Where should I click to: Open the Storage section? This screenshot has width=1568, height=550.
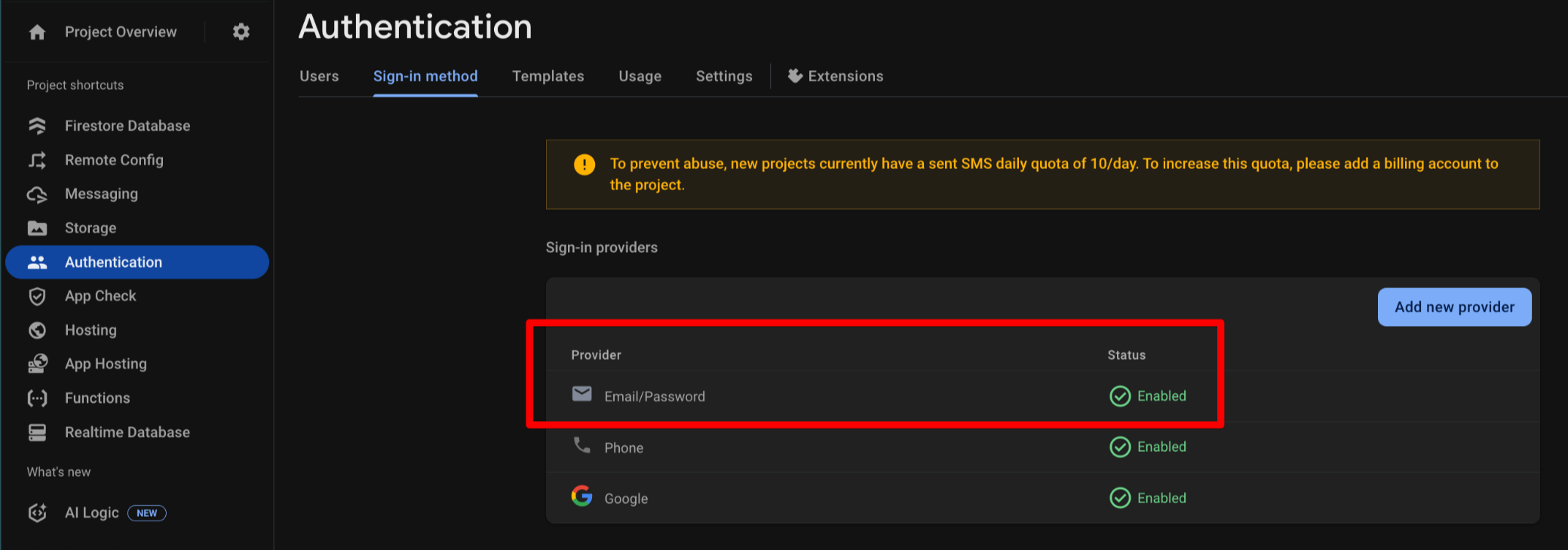91,228
